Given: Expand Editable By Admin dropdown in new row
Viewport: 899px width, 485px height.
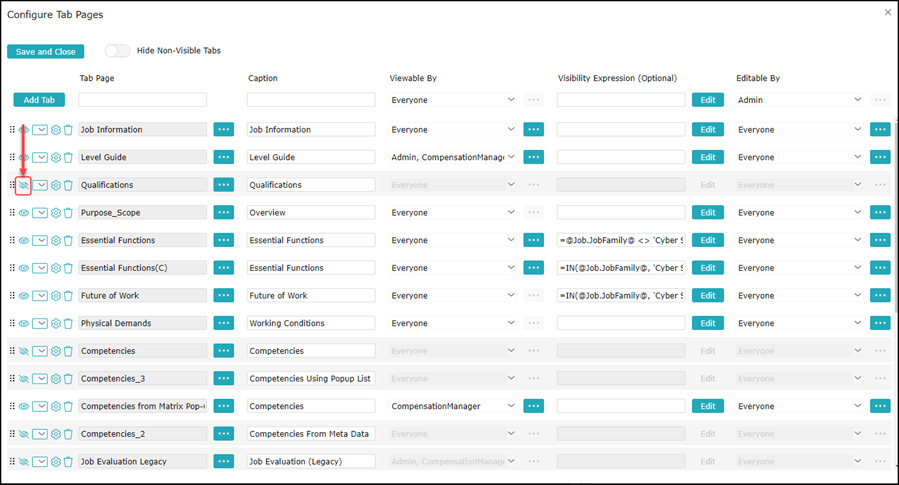Looking at the screenshot, I should click(798, 100).
